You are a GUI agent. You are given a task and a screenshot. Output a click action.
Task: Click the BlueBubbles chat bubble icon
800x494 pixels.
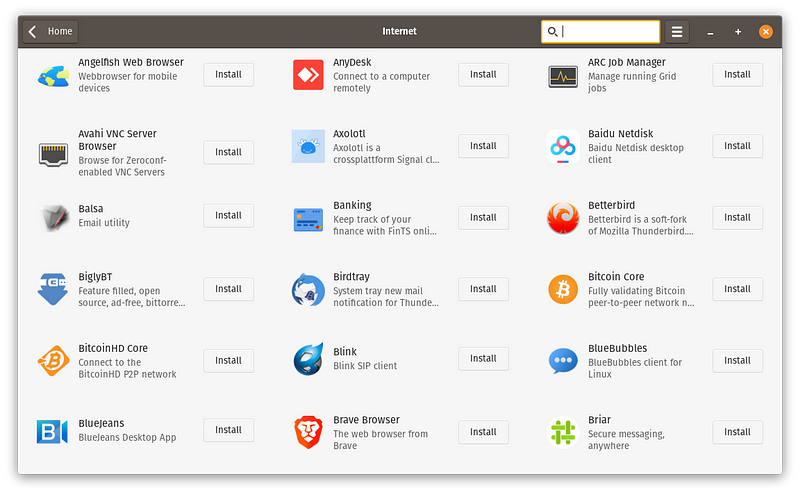[563, 361]
